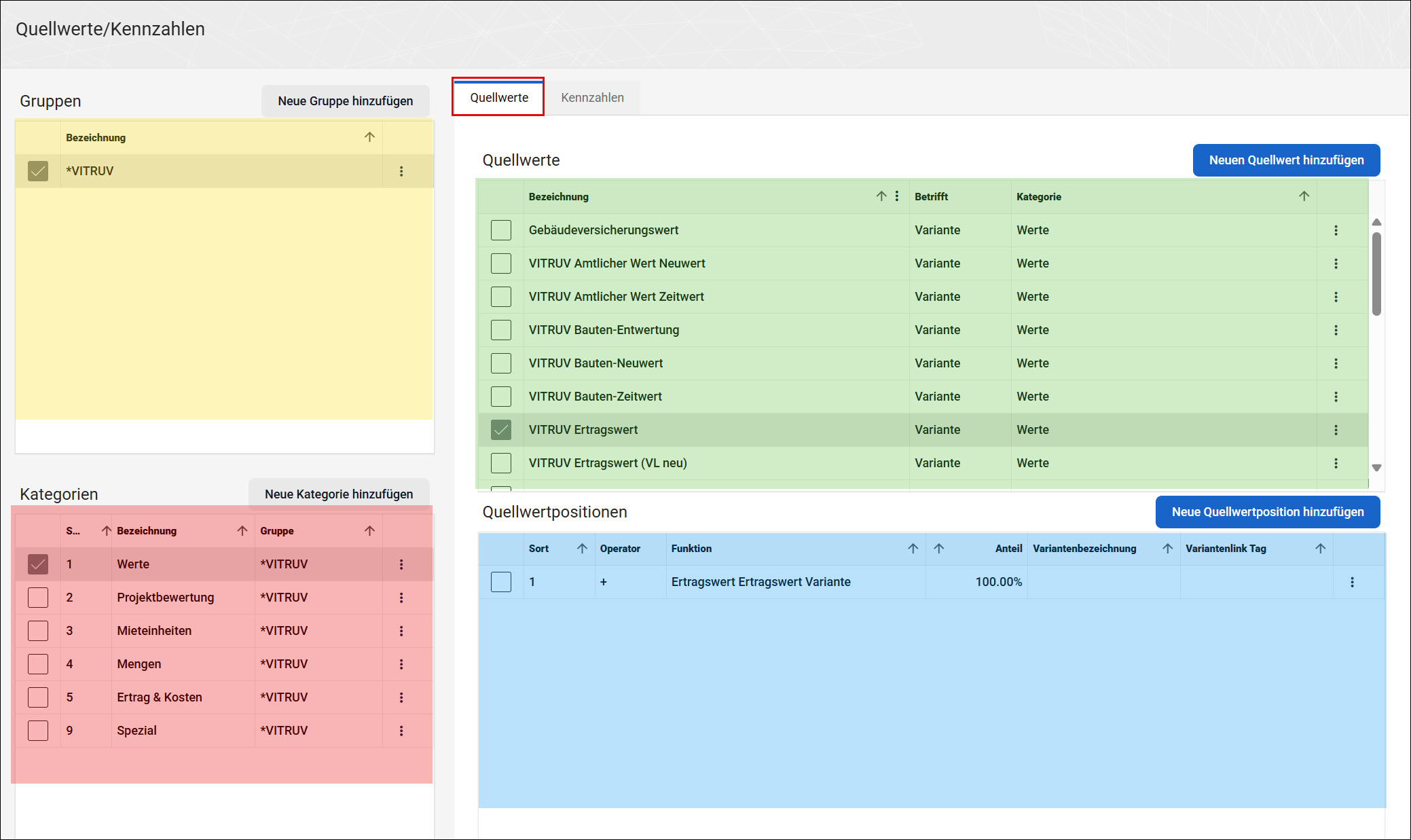
Task: Open the options menu for the Ertragswert Variante position
Action: pyautogui.click(x=1352, y=582)
